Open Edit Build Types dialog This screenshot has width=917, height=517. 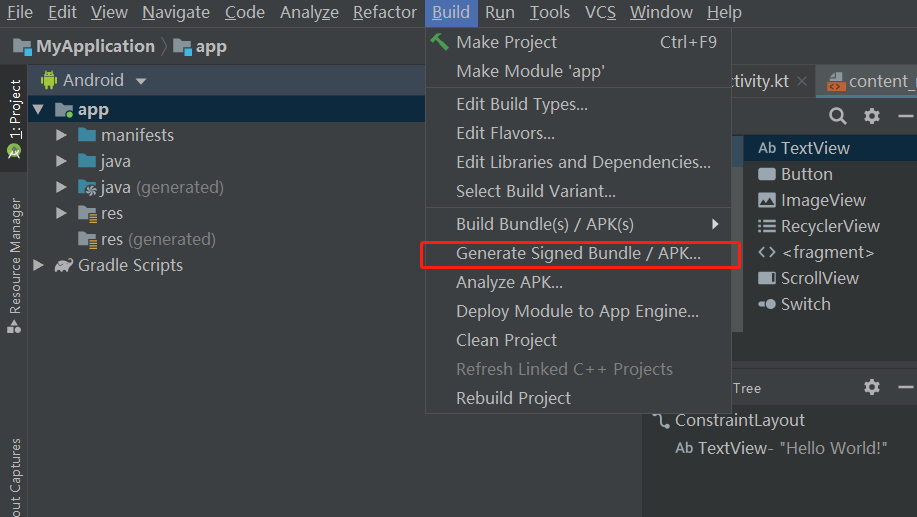(x=578, y=104)
